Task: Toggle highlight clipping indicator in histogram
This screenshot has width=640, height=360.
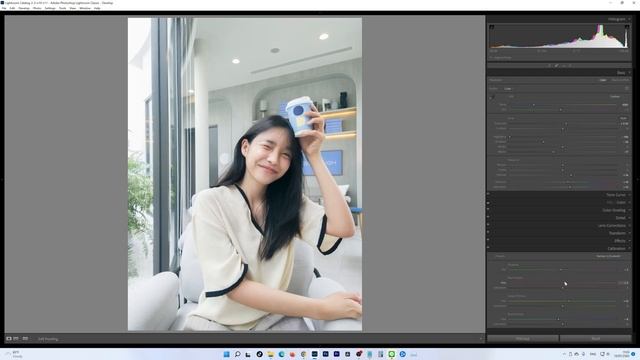Action: 627,27
